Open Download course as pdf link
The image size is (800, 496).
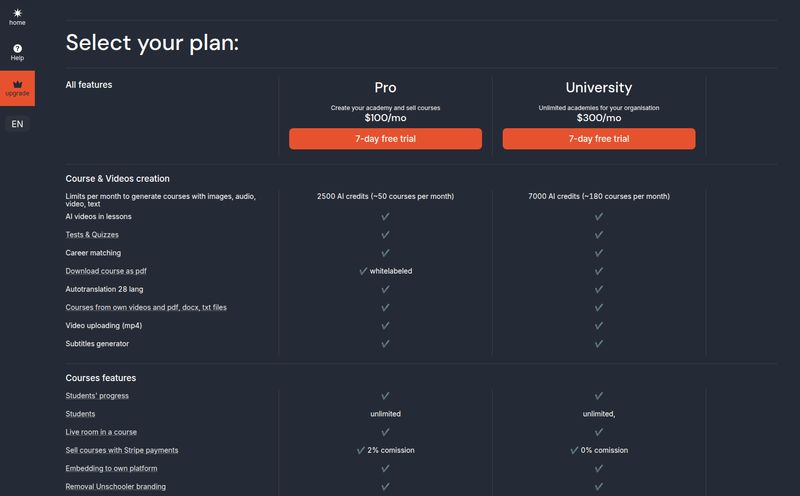coord(106,271)
